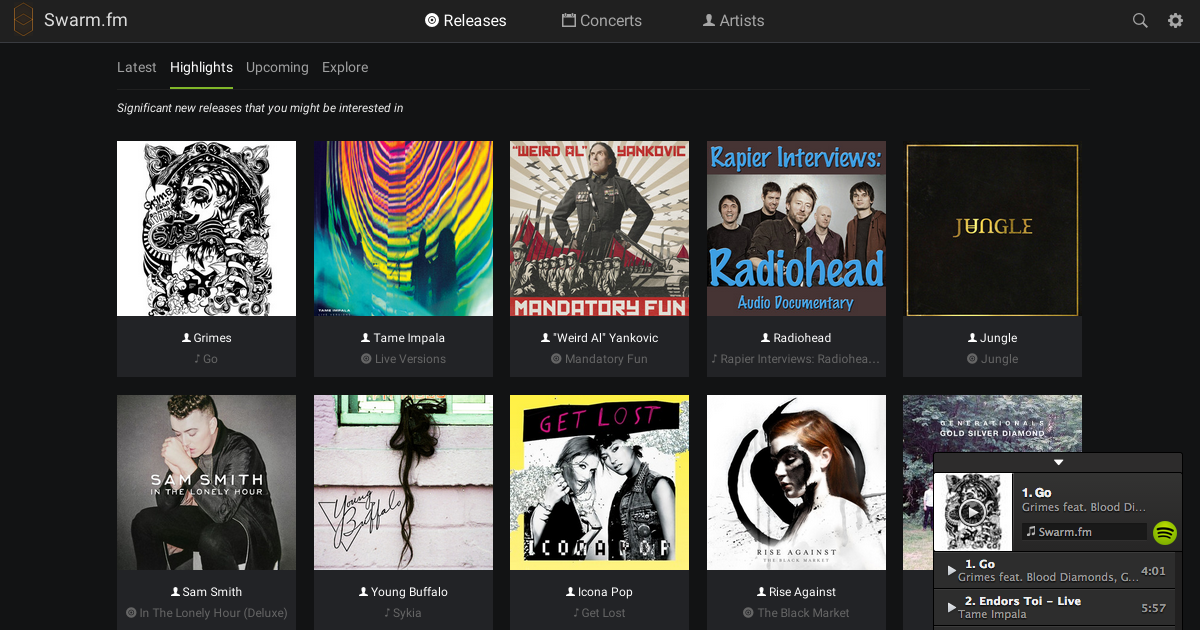
Task: Click the "Grimes feat. Blood Diamonds, G..." queue row text
Action: [x=1049, y=577]
